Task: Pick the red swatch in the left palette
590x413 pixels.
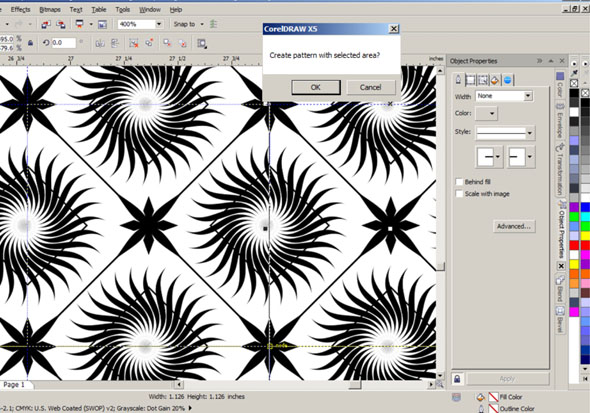Action: (574, 245)
